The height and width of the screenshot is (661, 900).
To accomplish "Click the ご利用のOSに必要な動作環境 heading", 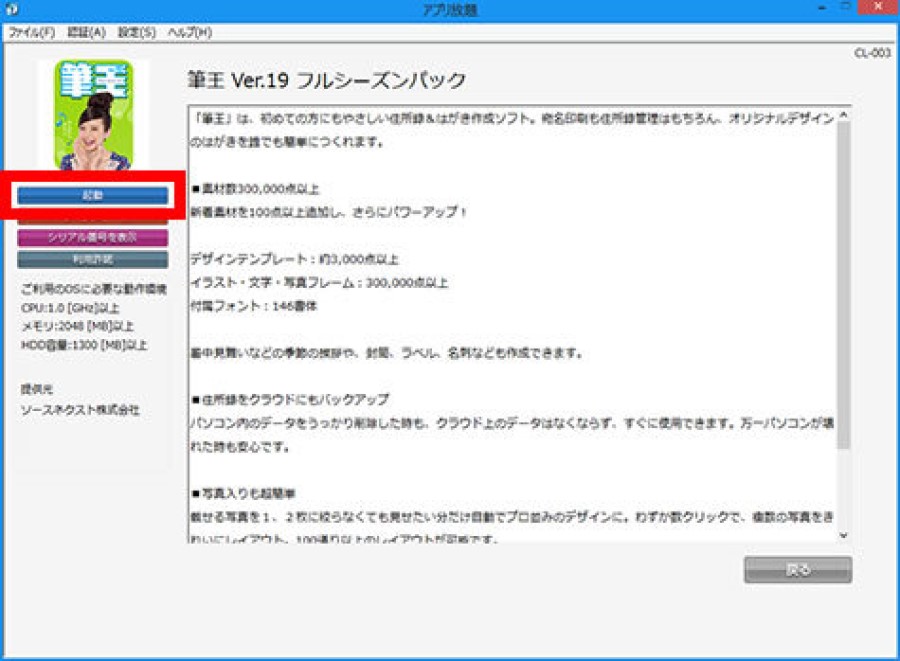I will click(94, 289).
